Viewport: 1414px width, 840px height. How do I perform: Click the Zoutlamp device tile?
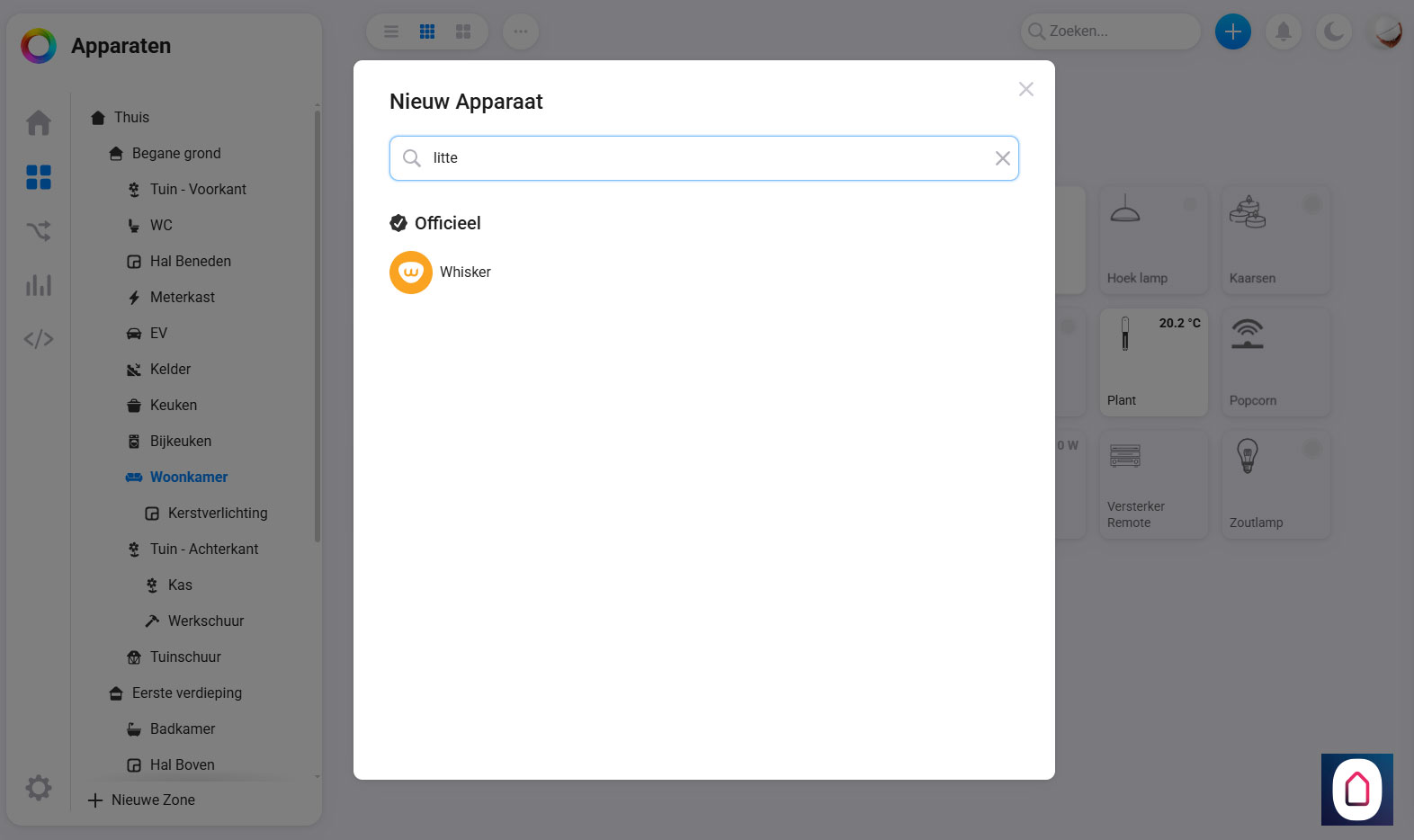pos(1276,485)
